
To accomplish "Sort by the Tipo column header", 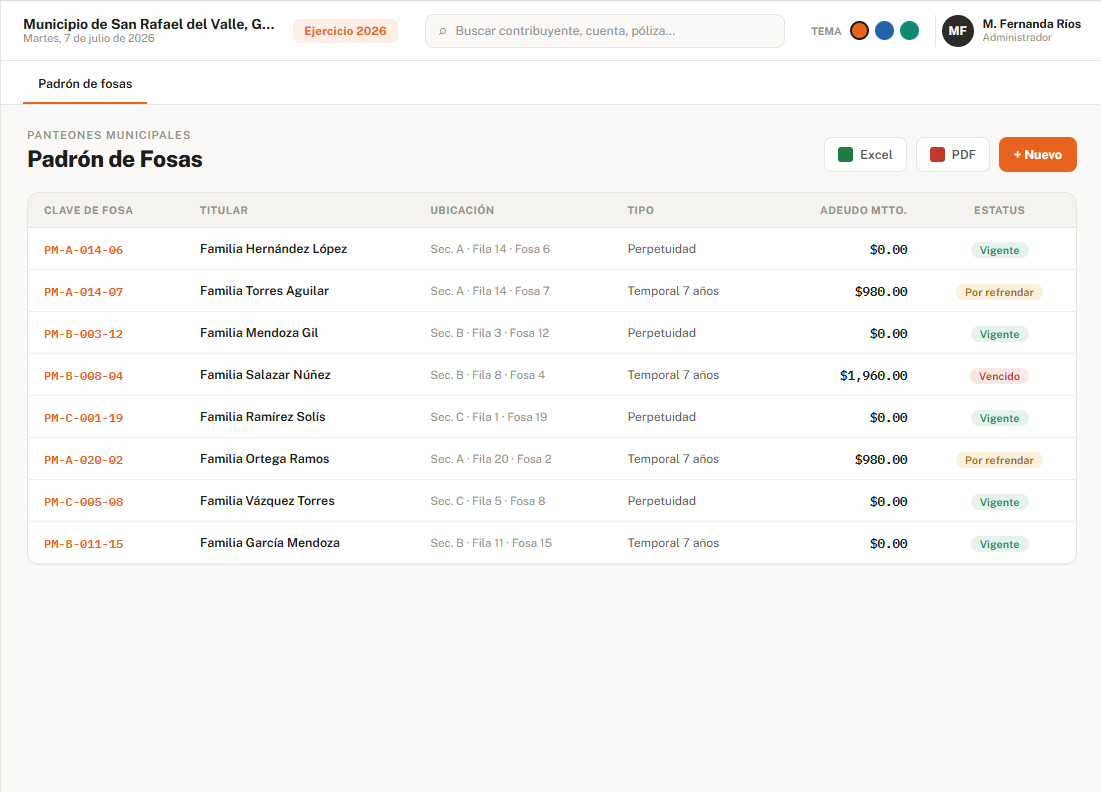I will 640,210.
